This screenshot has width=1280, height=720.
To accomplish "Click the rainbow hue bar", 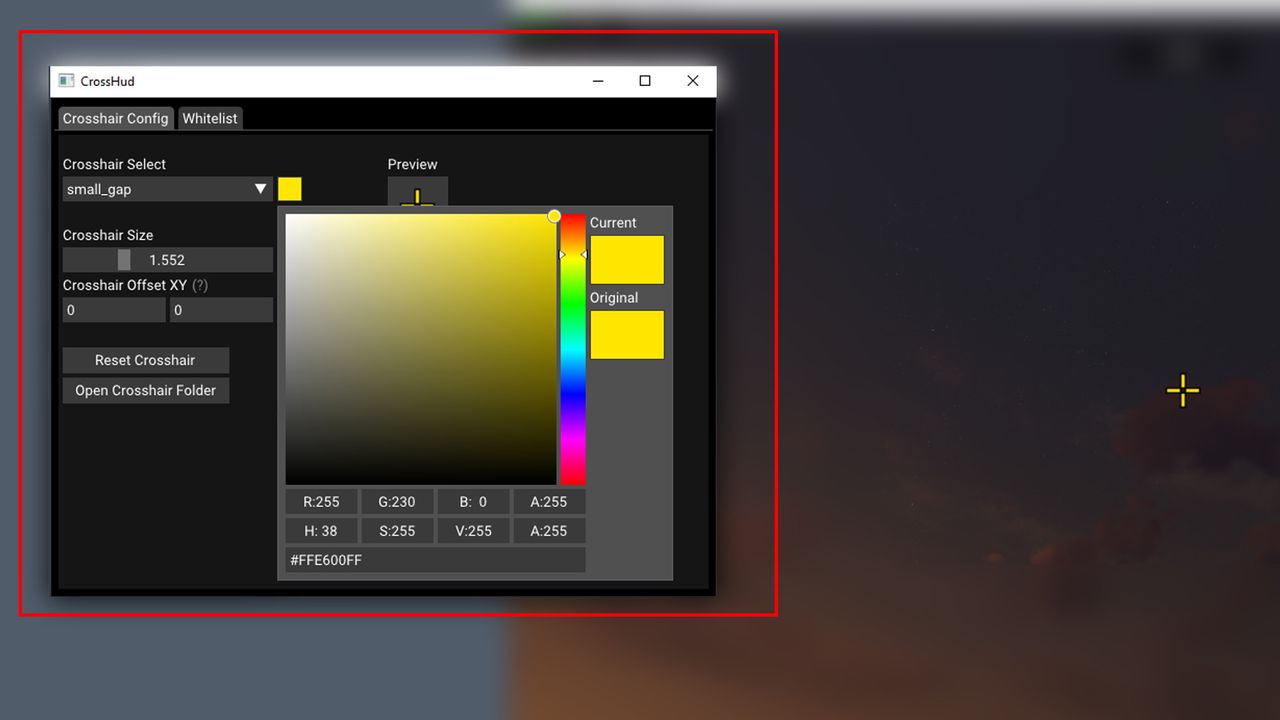I will (573, 350).
